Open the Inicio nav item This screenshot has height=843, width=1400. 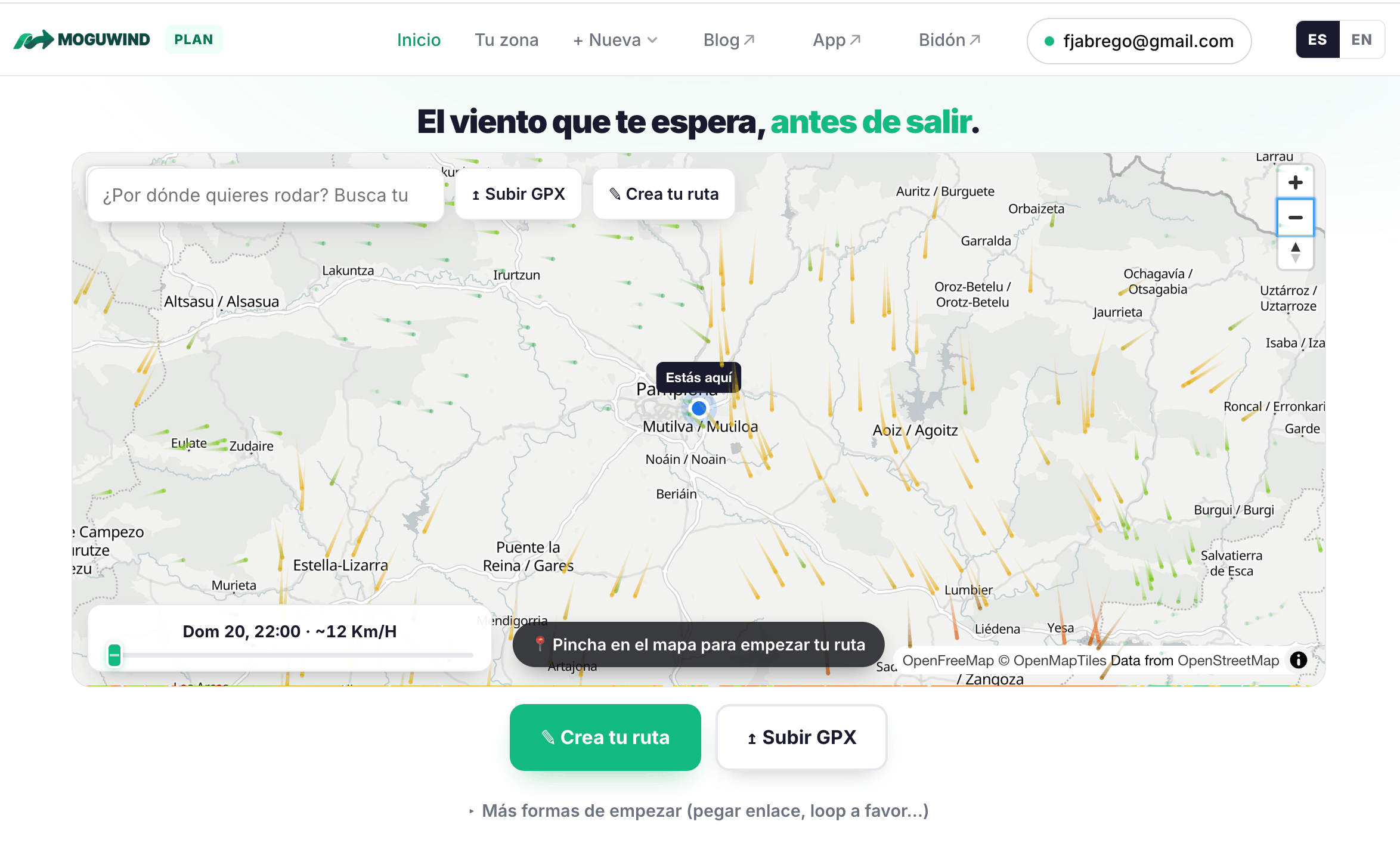coord(419,40)
